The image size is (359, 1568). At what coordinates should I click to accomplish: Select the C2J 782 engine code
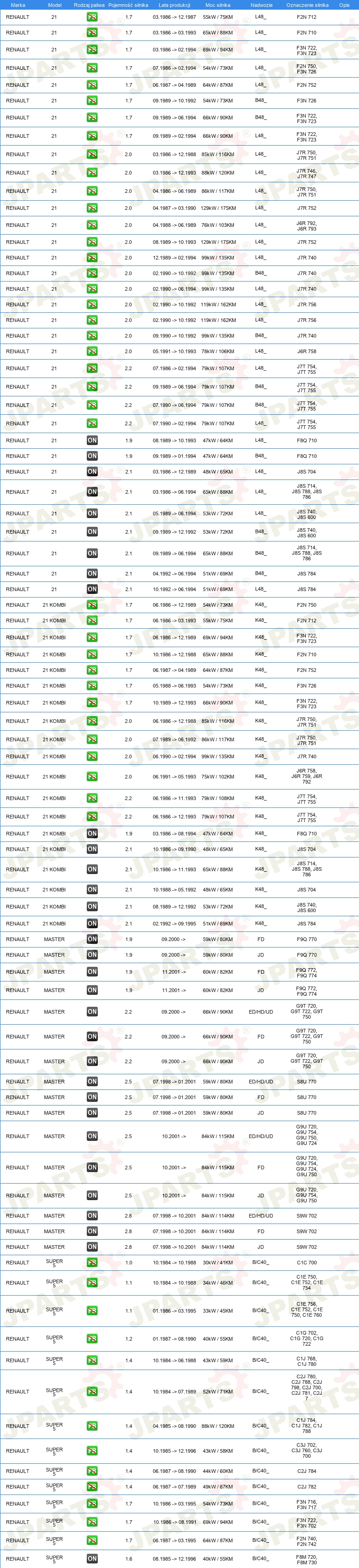click(307, 1486)
